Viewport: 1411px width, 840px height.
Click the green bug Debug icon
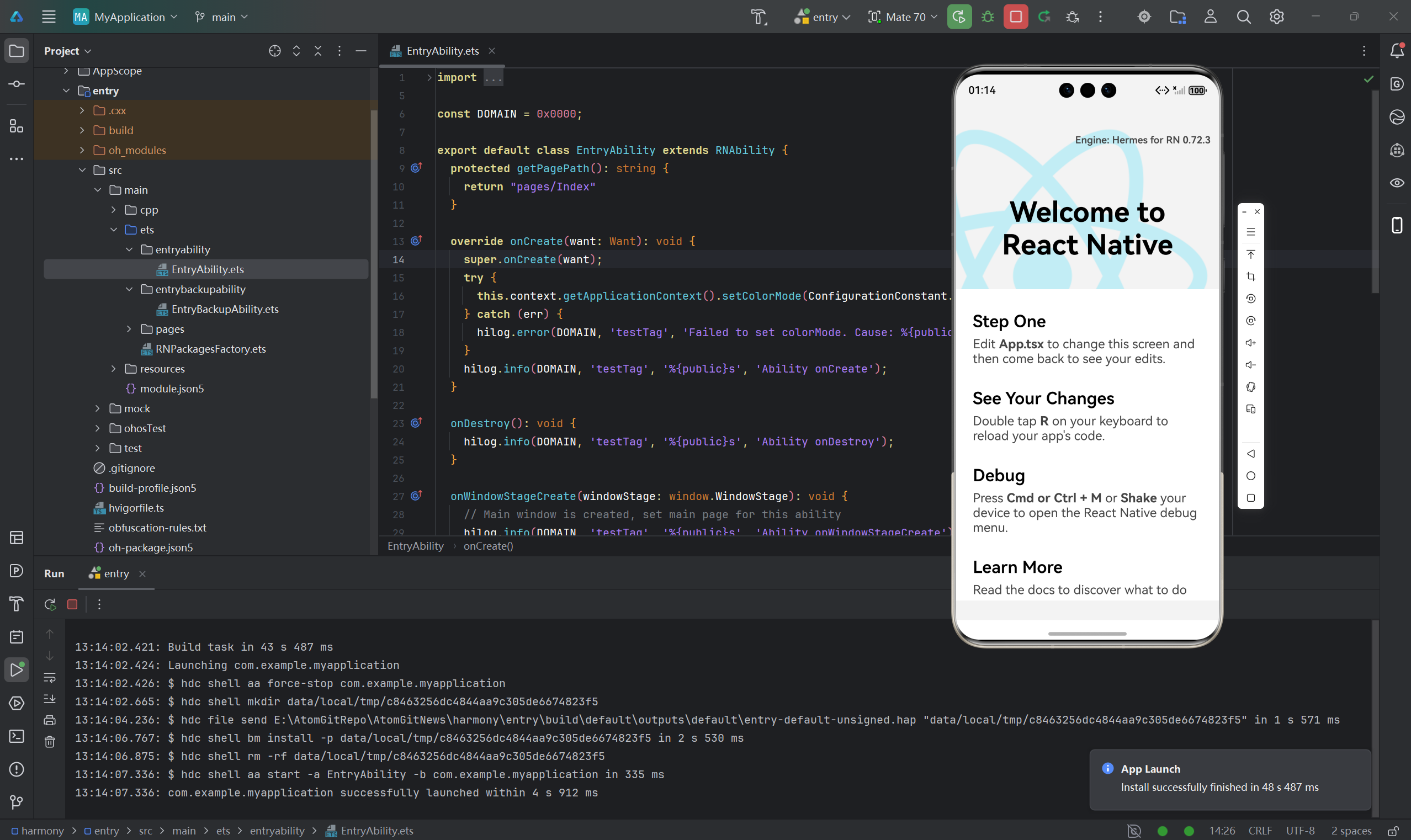(x=988, y=17)
